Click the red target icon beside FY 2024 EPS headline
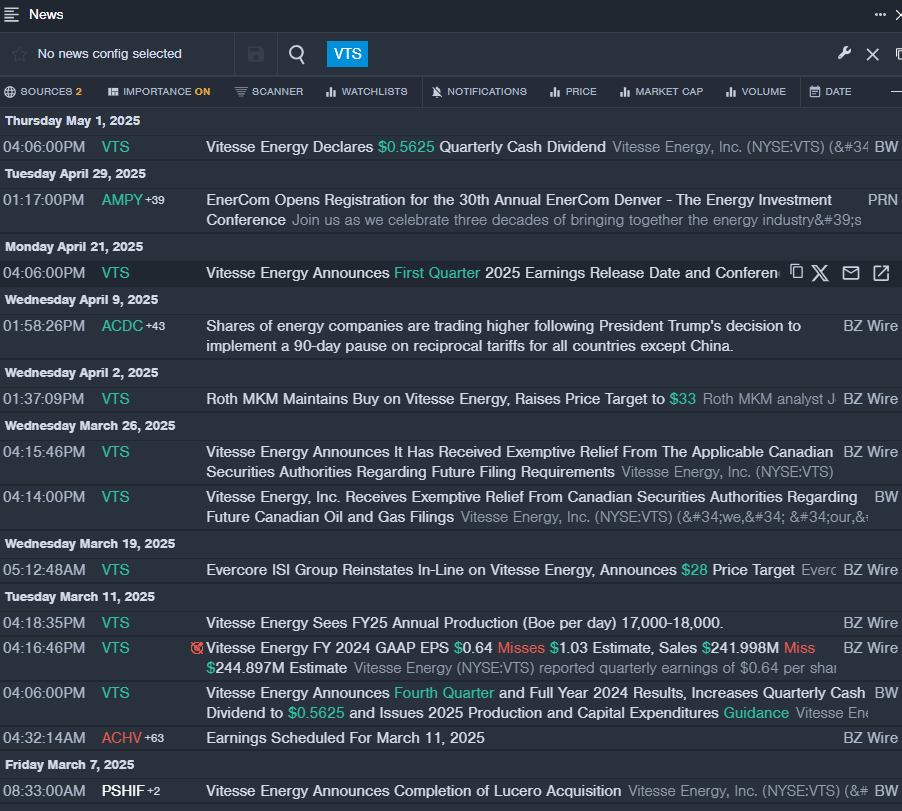 (197, 648)
